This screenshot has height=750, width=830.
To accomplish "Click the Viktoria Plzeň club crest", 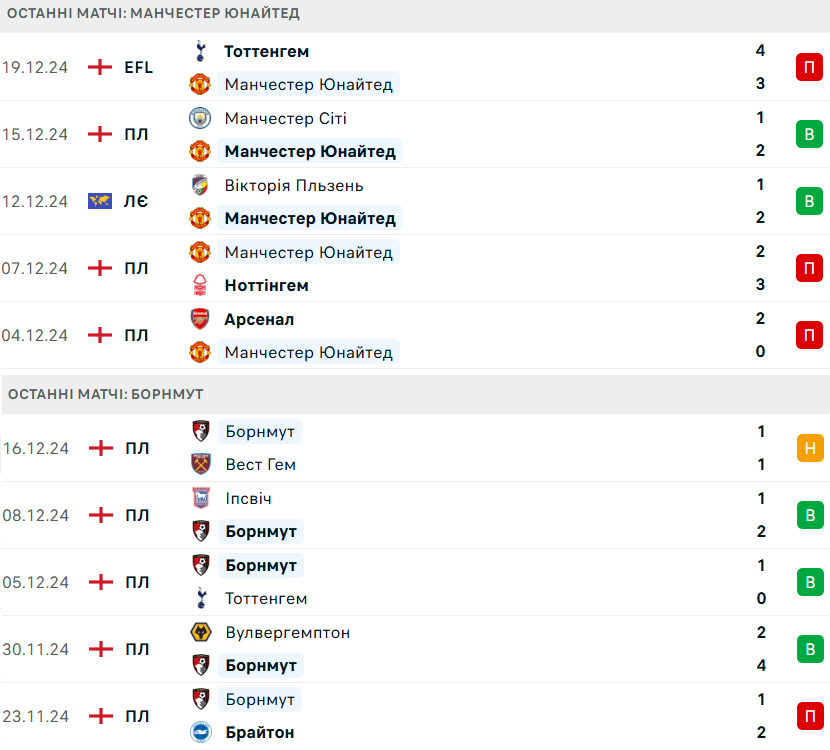I will [x=200, y=185].
